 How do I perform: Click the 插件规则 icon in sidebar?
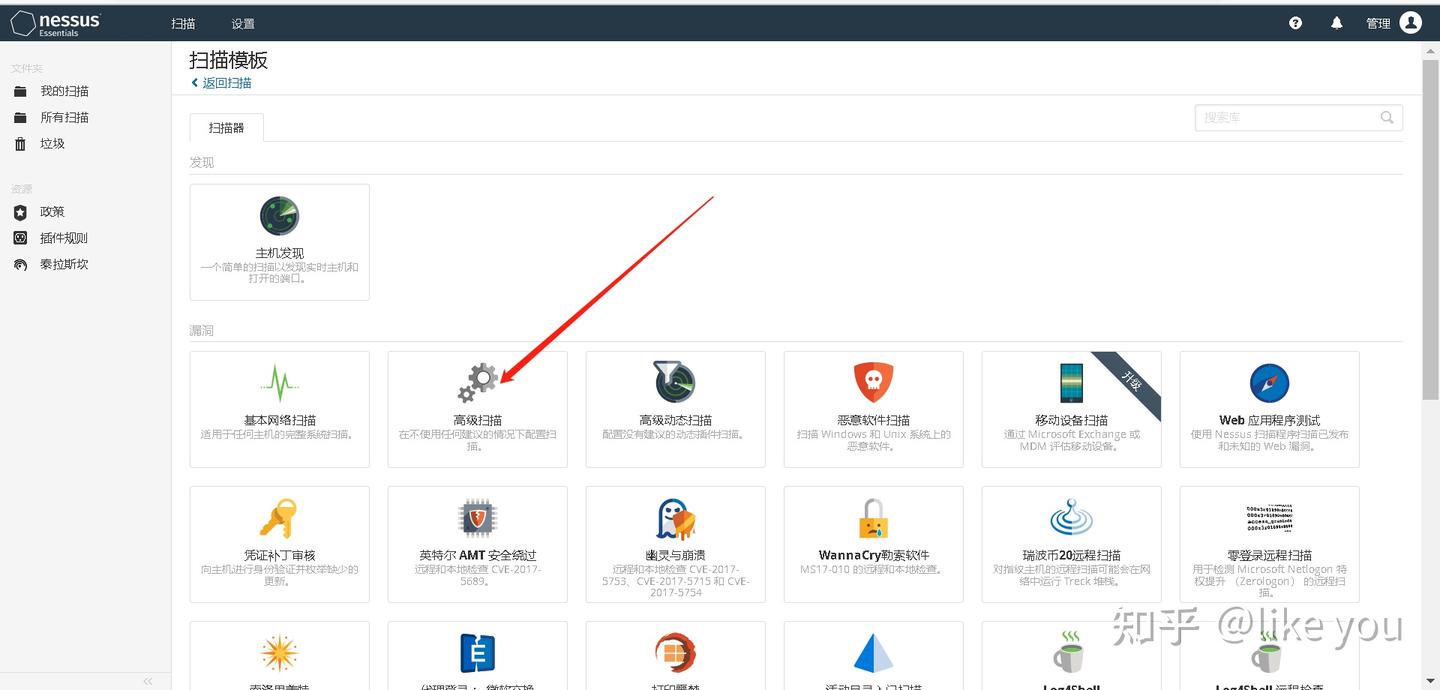[x=20, y=238]
